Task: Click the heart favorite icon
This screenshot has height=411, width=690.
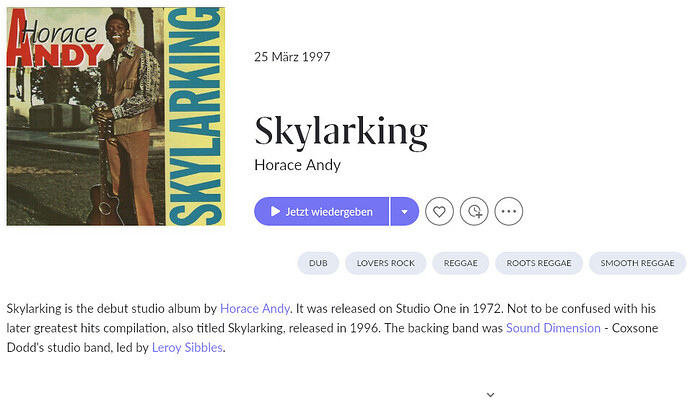Action: (x=439, y=211)
